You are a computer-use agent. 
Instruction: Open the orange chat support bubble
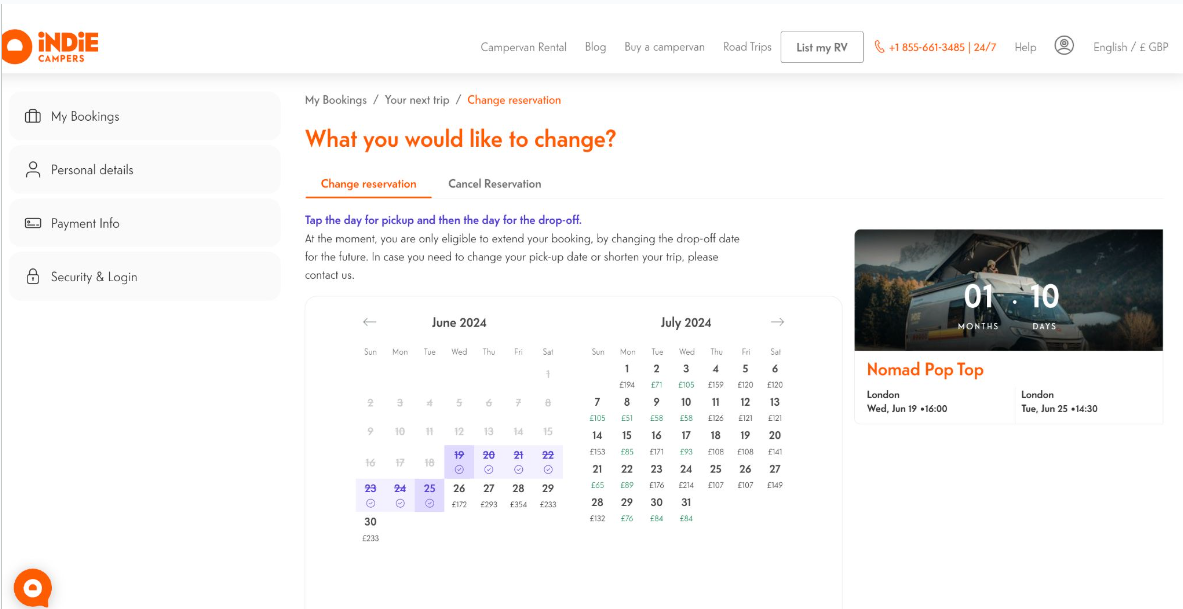pos(32,587)
